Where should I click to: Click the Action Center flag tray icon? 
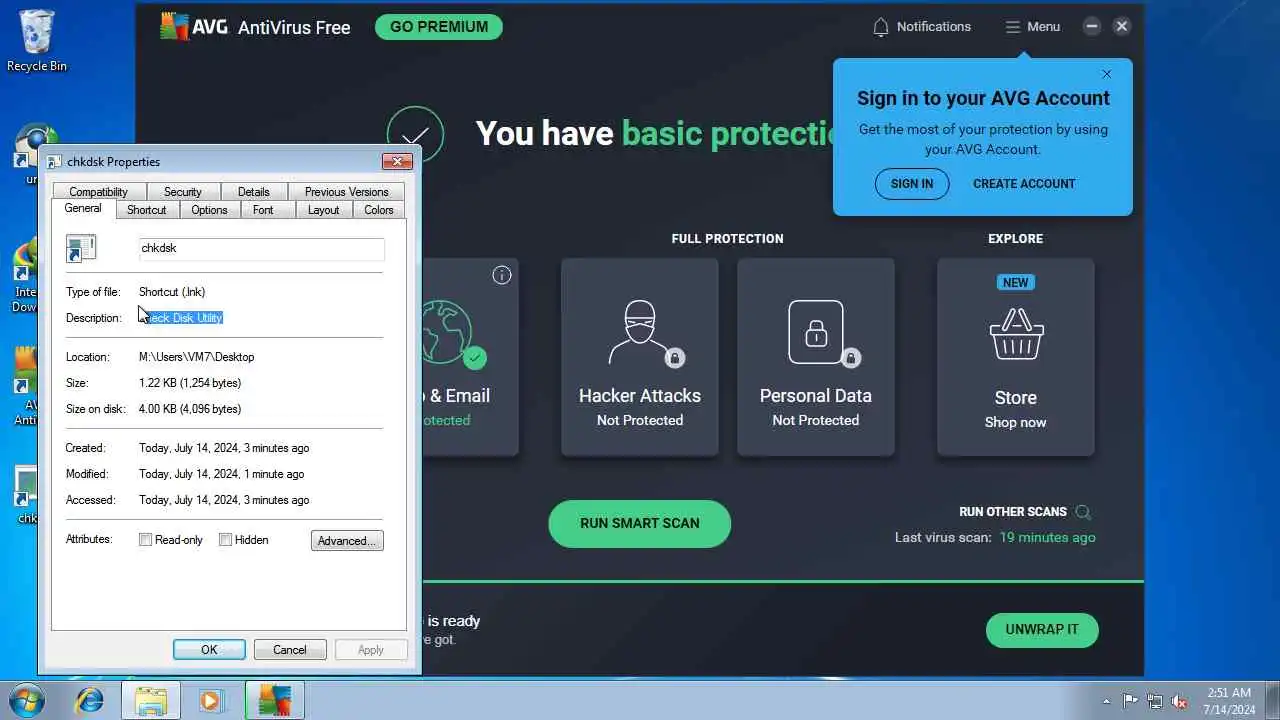click(x=1131, y=701)
